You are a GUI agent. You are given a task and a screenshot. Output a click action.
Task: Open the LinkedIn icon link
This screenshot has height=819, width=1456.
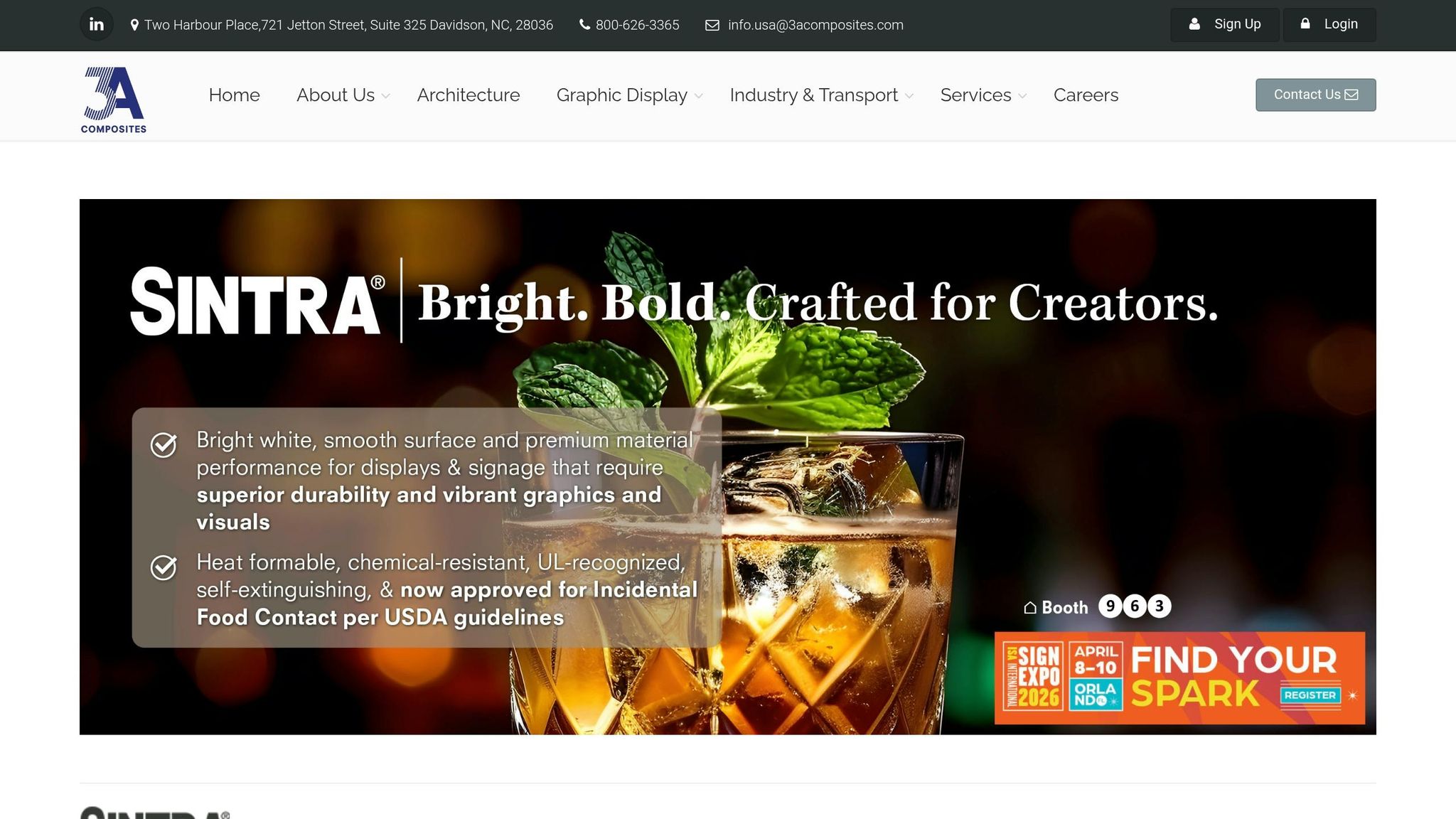click(97, 25)
